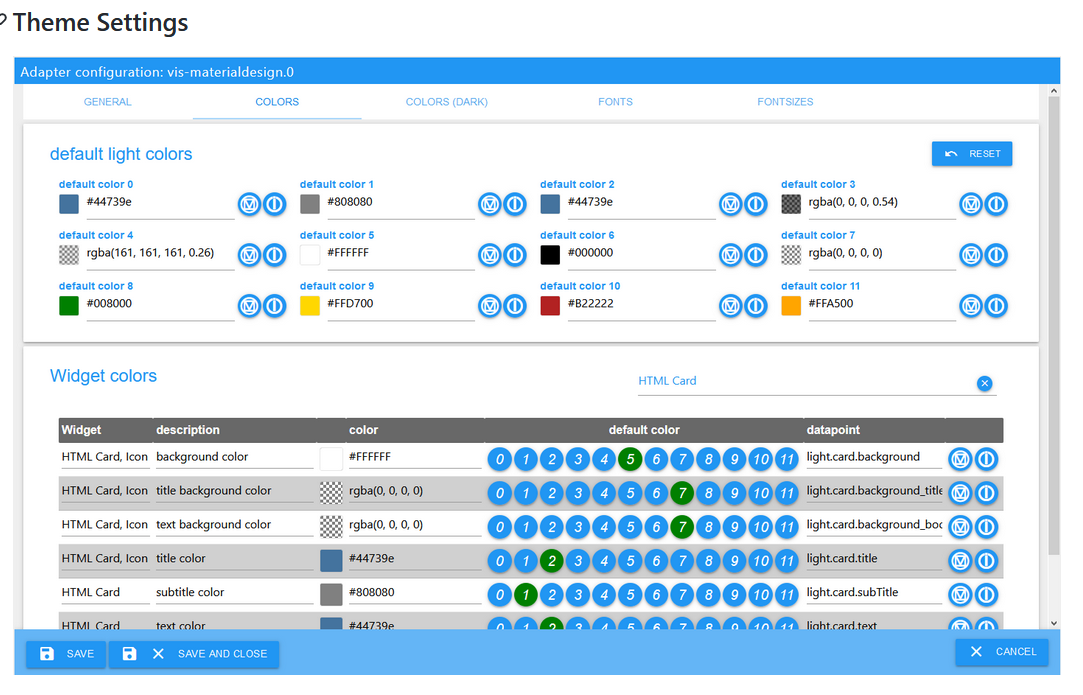Click the default color 5 hex input field
The image size is (1083, 695).
coord(398,254)
